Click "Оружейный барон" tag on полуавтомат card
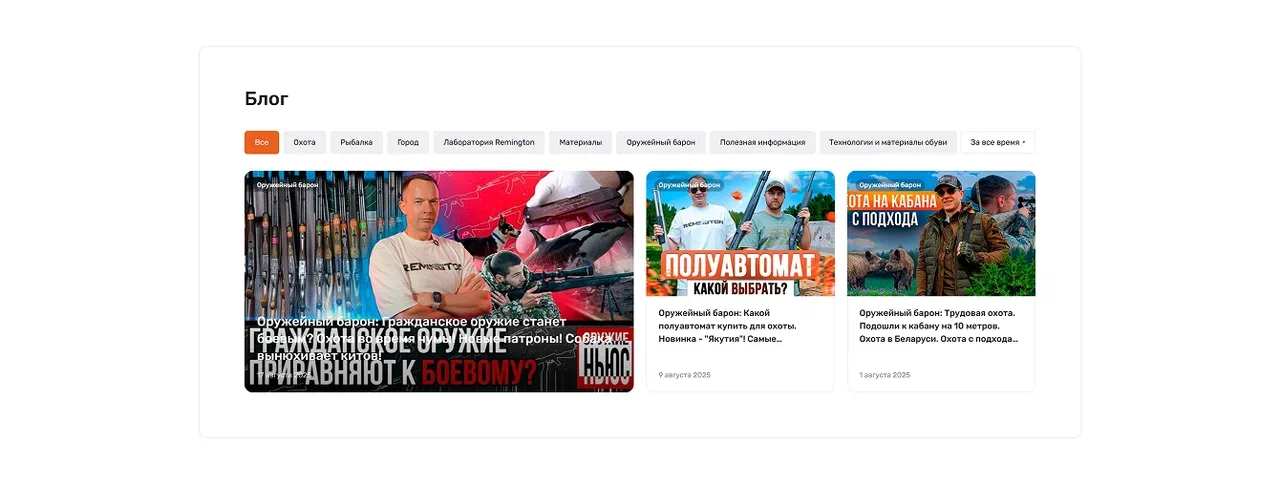 [x=689, y=185]
